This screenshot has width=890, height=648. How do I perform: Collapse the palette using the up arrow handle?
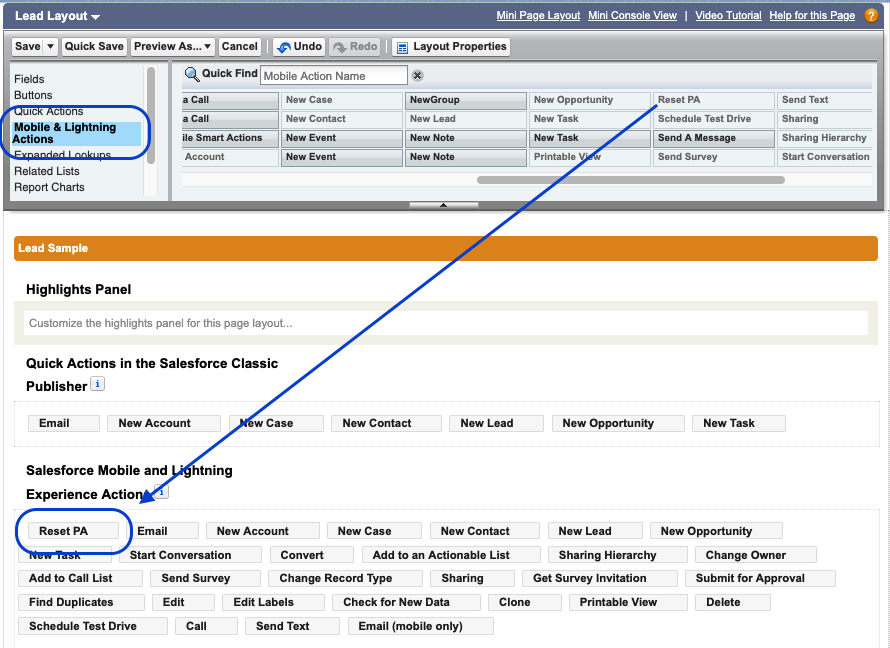pyautogui.click(x=443, y=205)
